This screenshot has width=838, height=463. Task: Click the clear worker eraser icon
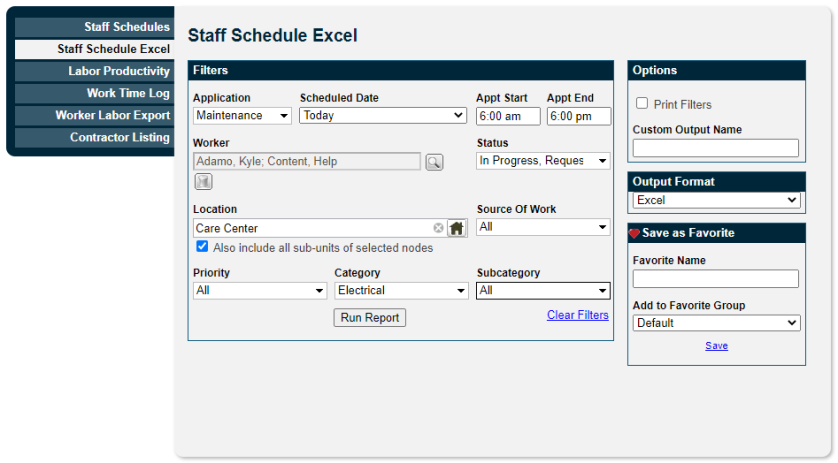click(203, 182)
